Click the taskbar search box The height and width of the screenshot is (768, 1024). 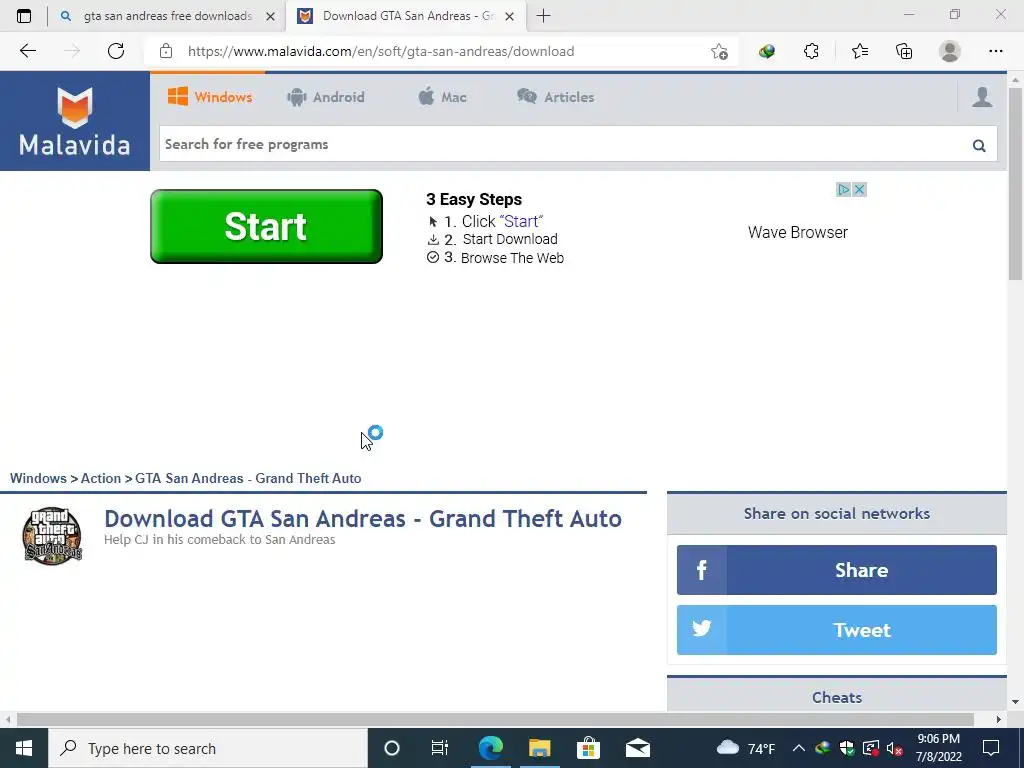(208, 748)
